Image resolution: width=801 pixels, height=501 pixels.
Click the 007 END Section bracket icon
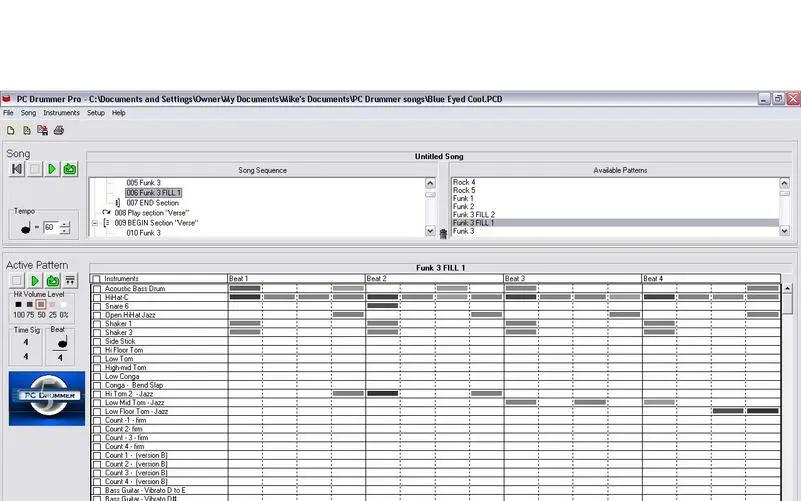click(117, 203)
